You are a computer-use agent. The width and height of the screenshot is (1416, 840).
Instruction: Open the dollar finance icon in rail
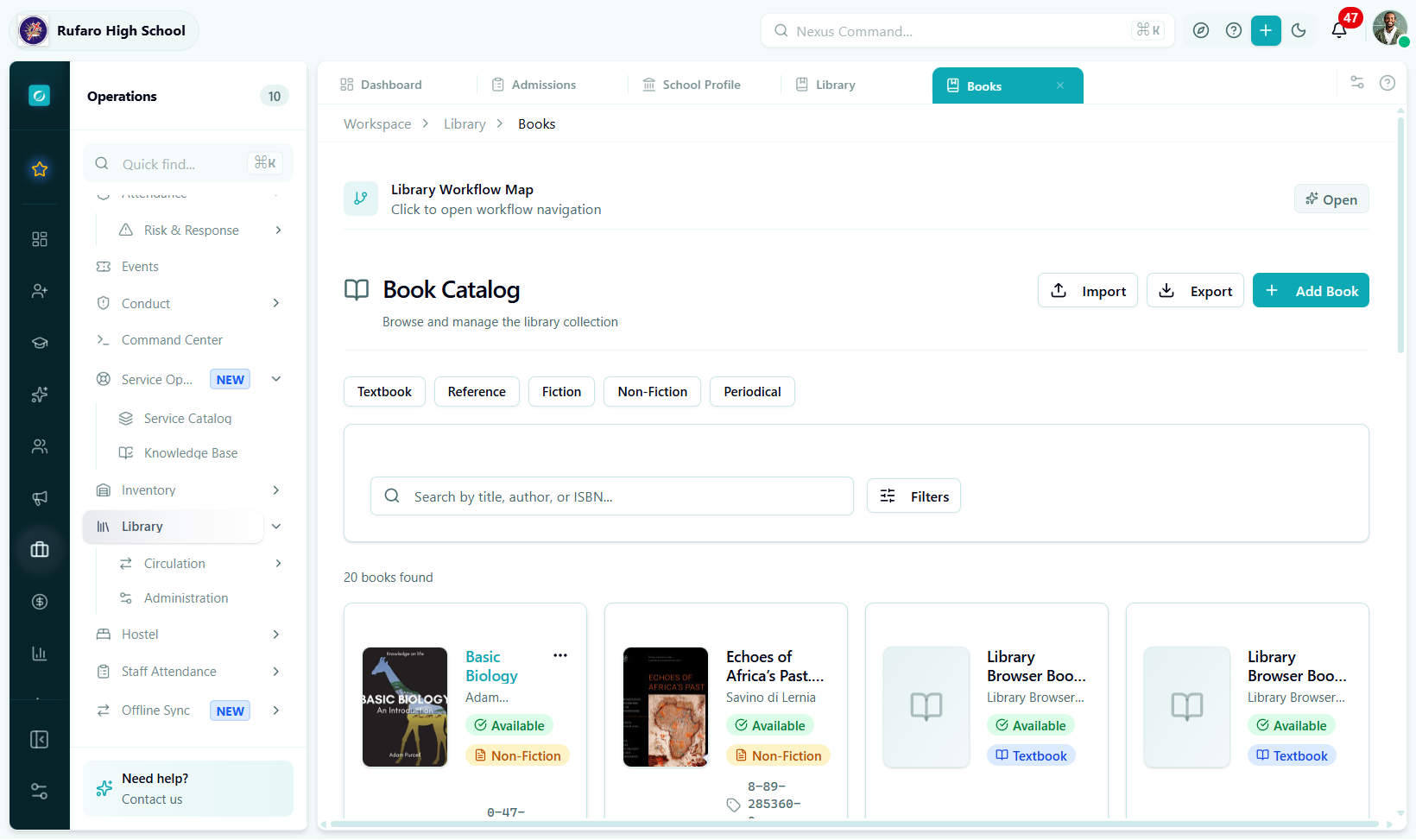(40, 602)
